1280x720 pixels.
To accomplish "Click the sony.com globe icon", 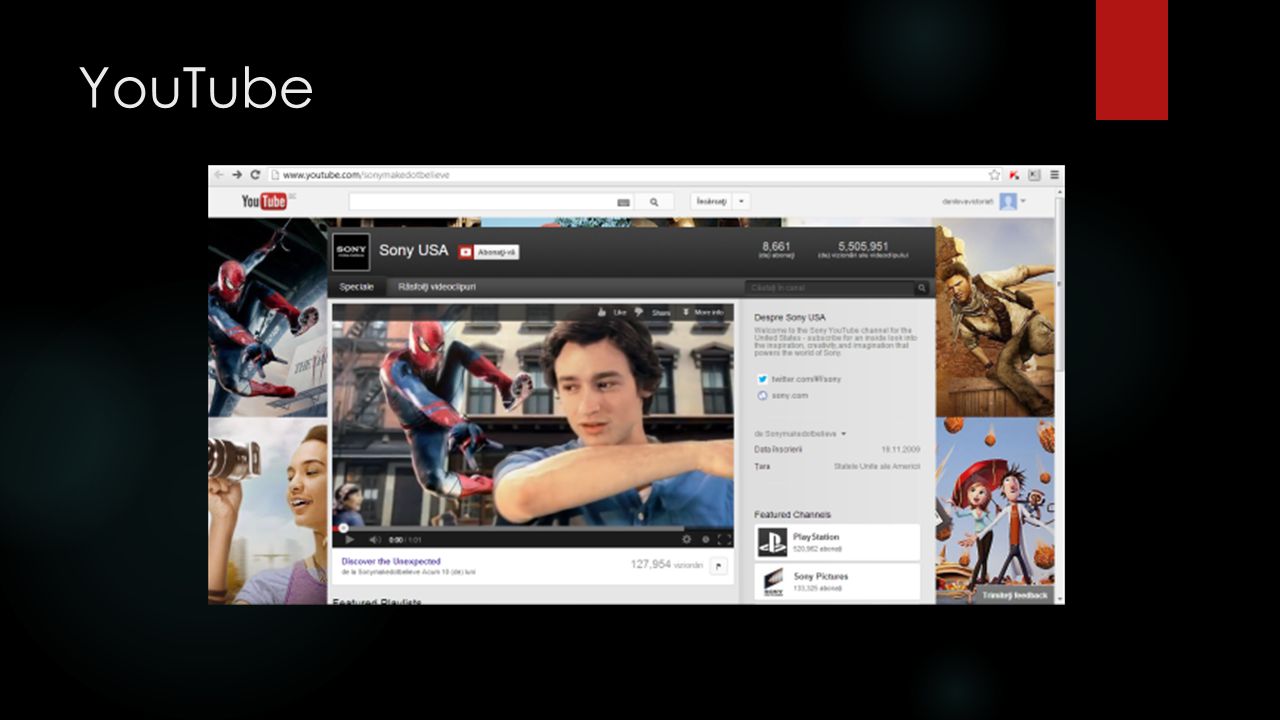I will tap(762, 395).
